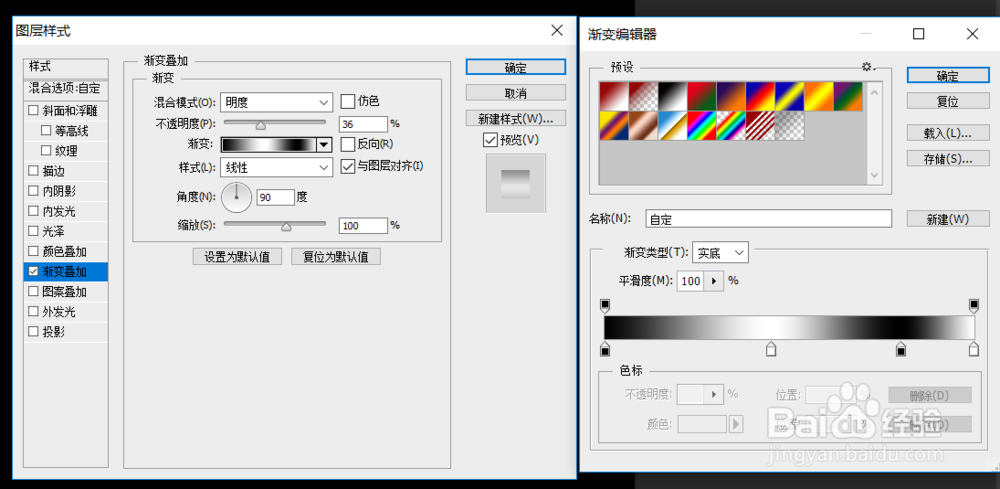1000x489 pixels.
Task: Select the chrome gradient preset
Action: coord(672,126)
